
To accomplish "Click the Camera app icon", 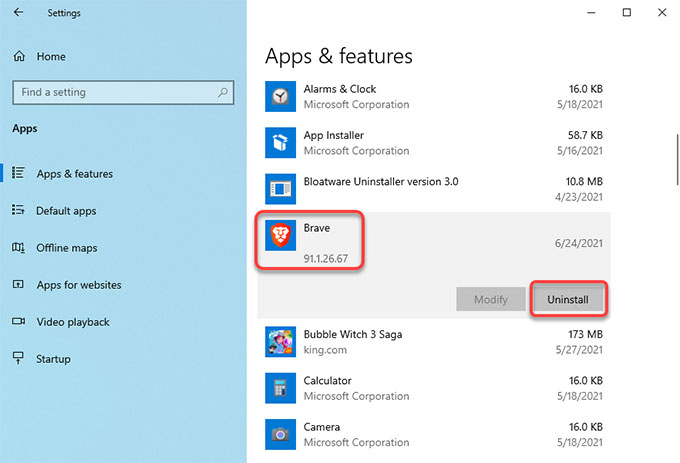I will click(281, 434).
